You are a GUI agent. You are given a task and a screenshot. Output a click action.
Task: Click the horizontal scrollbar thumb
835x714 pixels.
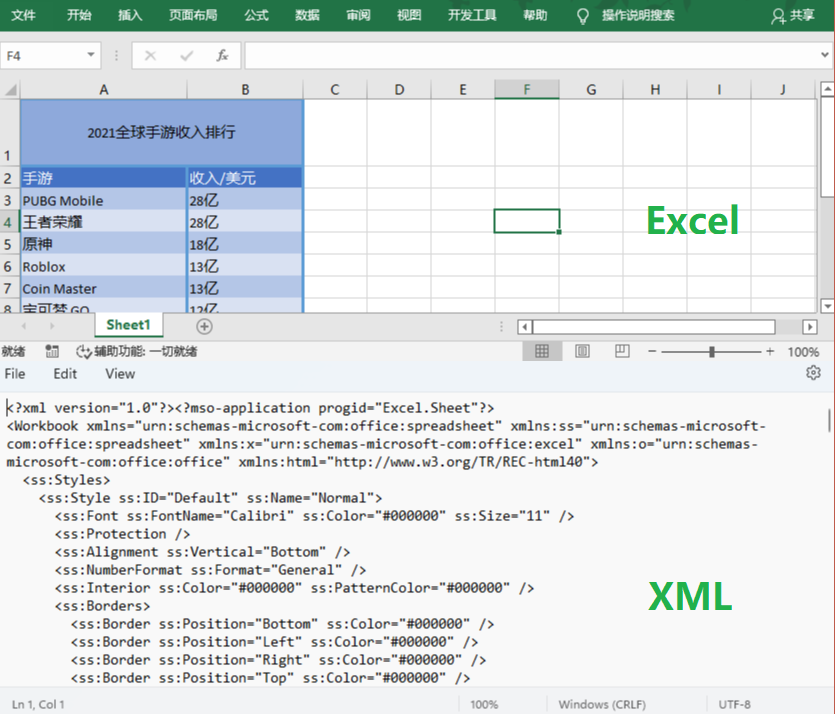tap(654, 326)
